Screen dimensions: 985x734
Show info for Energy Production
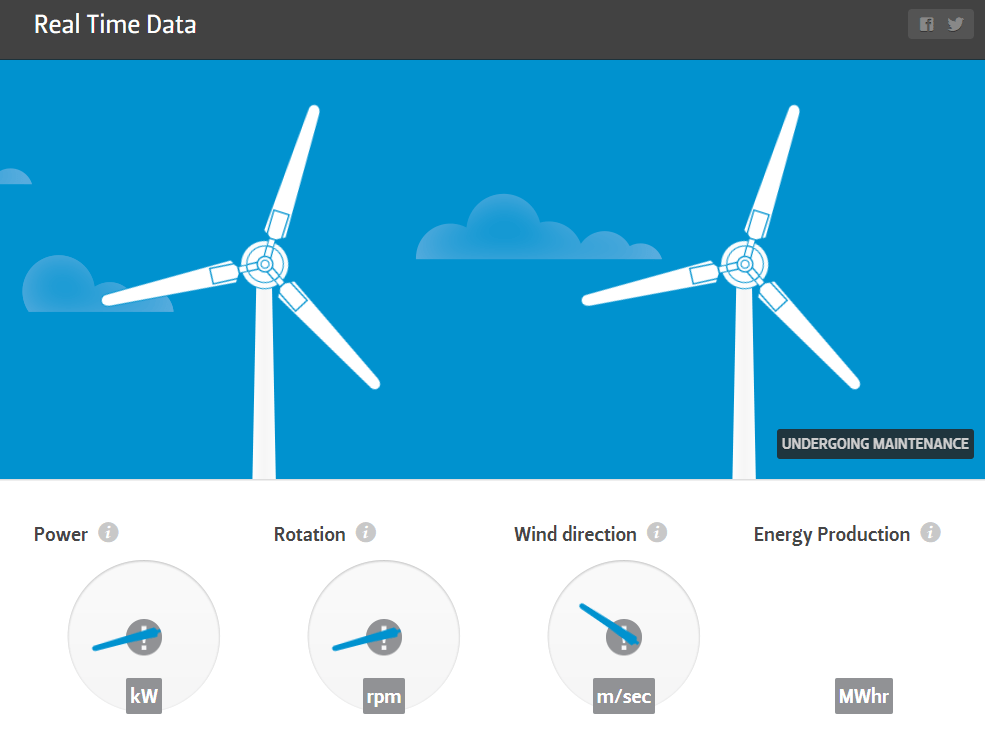coord(931,532)
